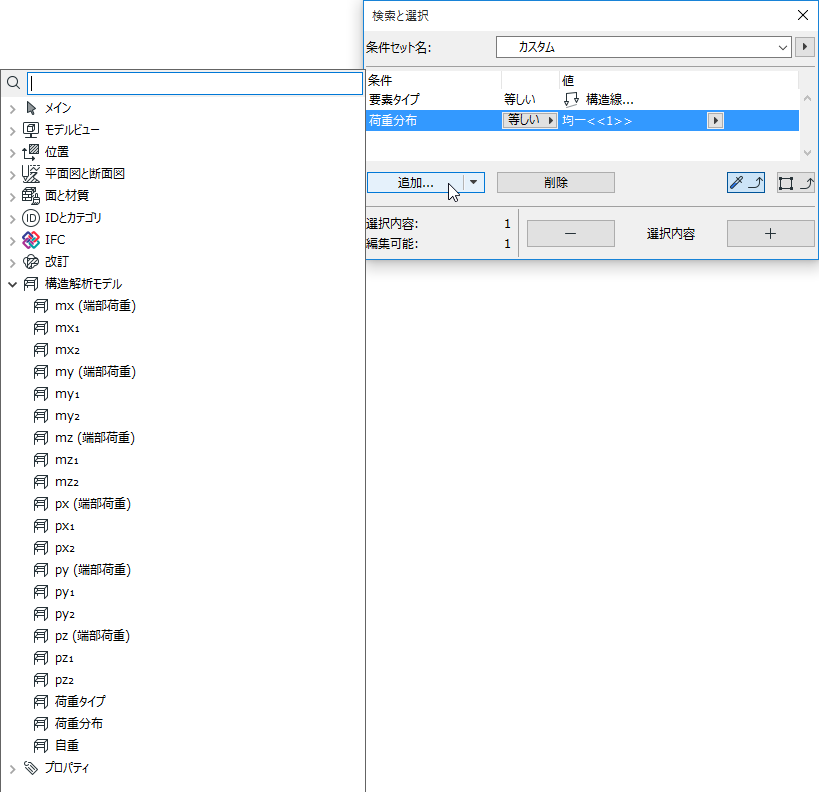This screenshot has width=819, height=792.
Task: Select px₁ parameter
Action: pyautogui.click(x=65, y=526)
